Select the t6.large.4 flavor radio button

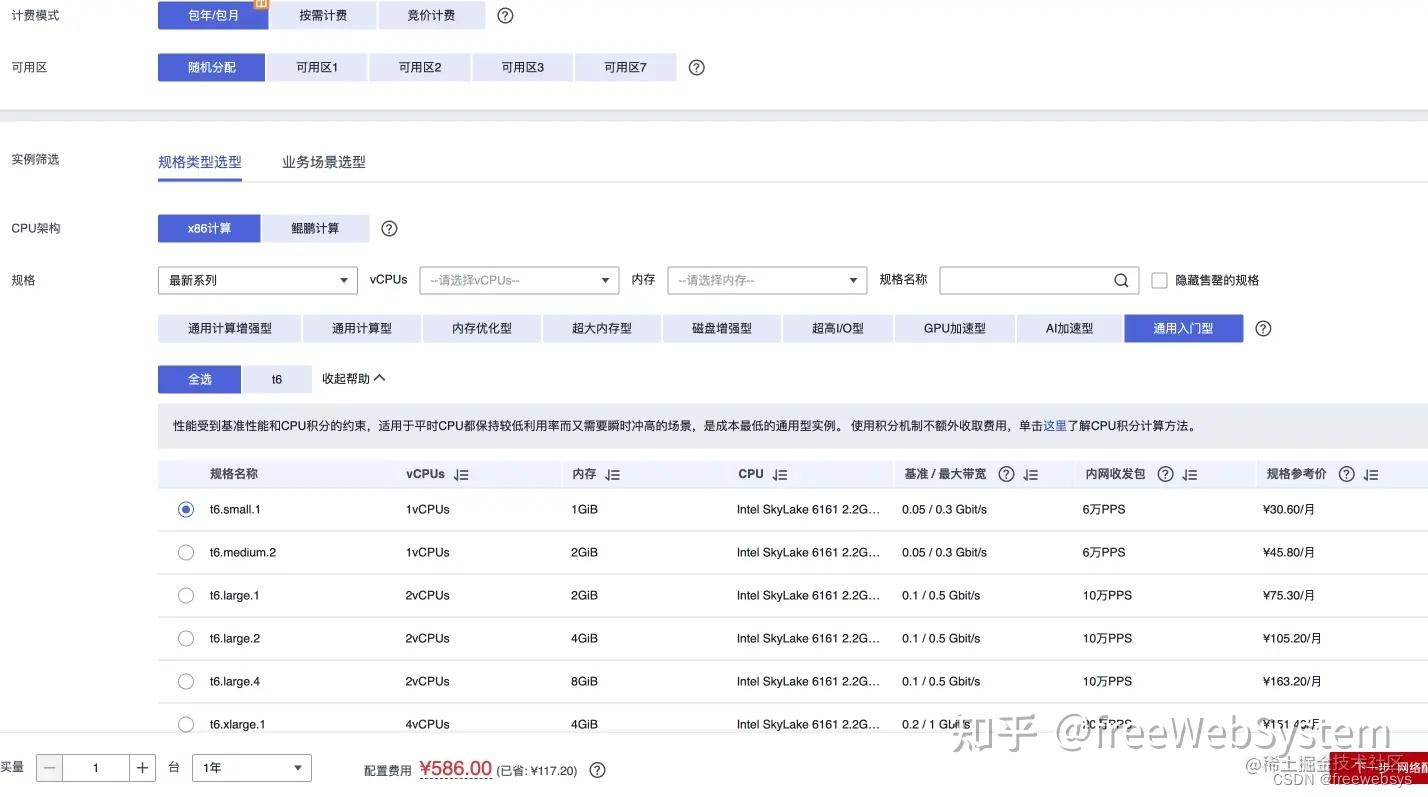point(185,681)
